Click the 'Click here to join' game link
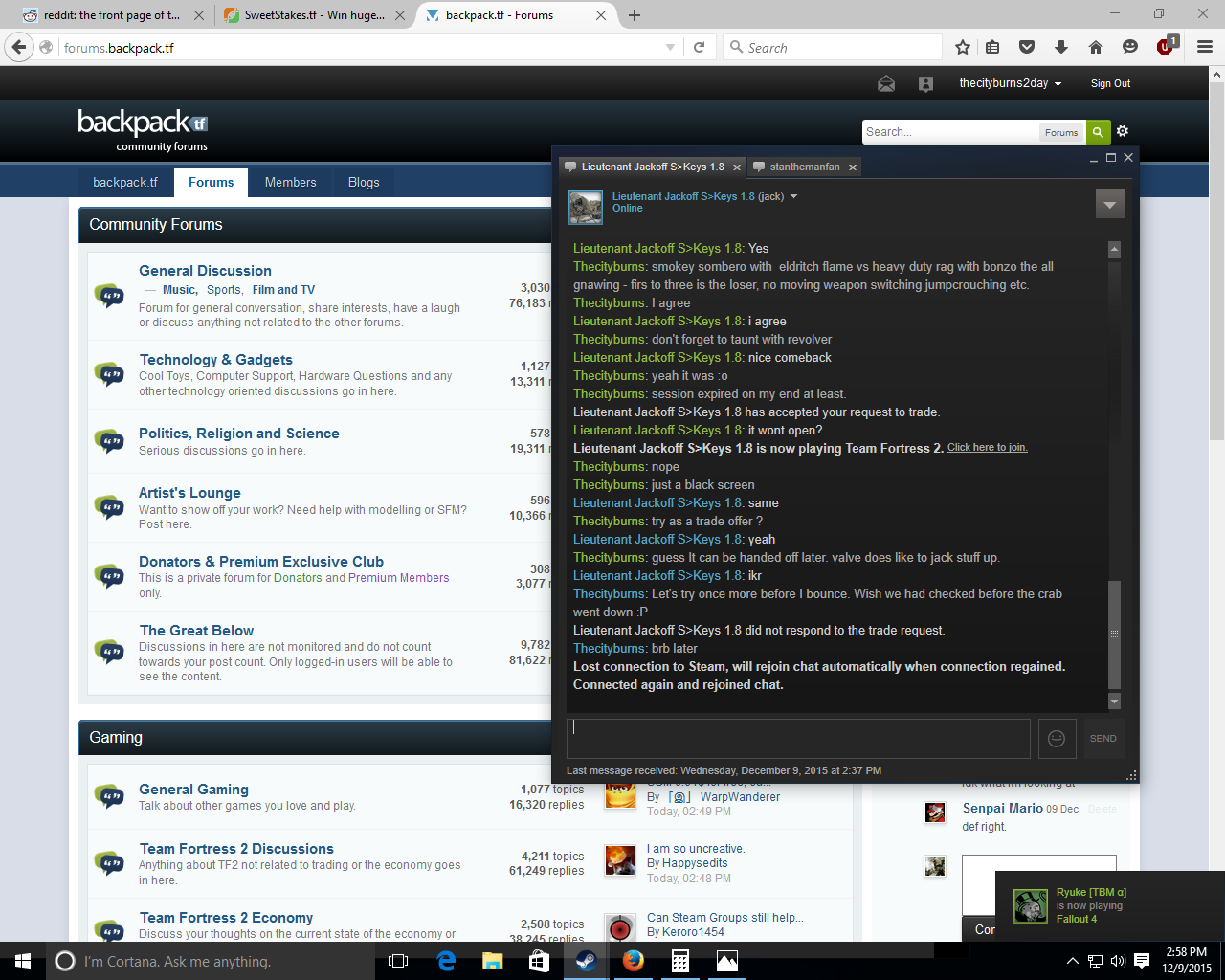The image size is (1225, 980). [x=987, y=448]
